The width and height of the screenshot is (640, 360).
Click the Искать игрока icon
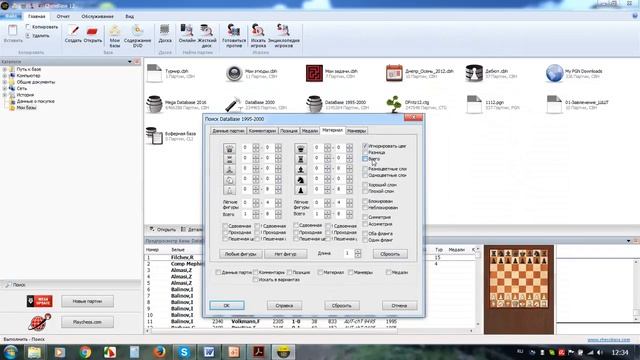pos(258,36)
